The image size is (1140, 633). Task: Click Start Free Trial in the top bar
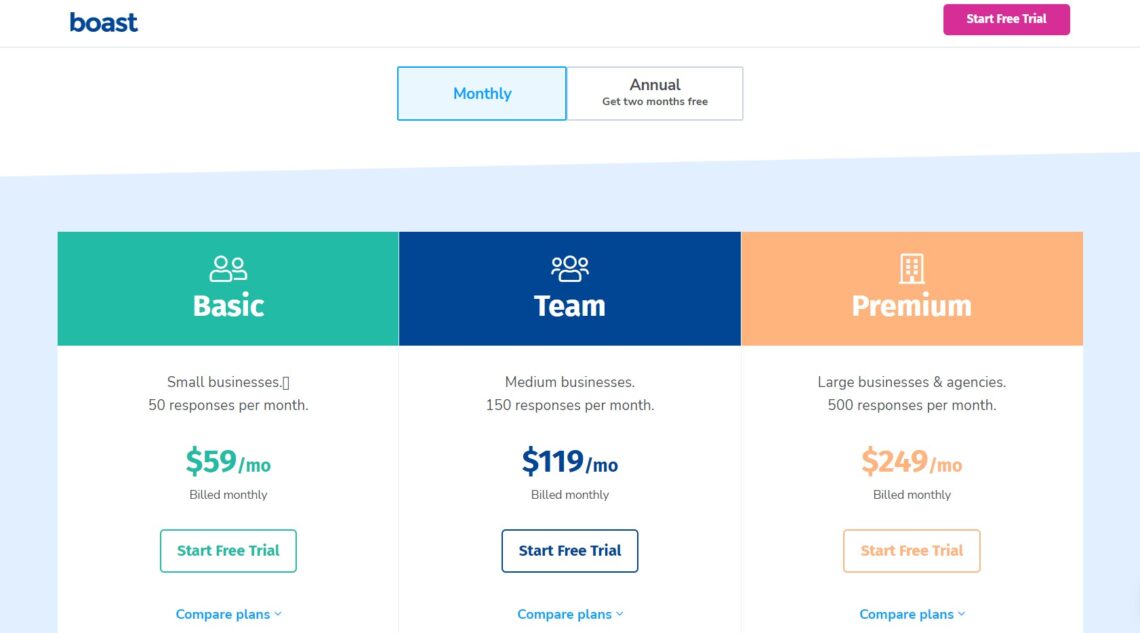pyautogui.click(x=1006, y=19)
